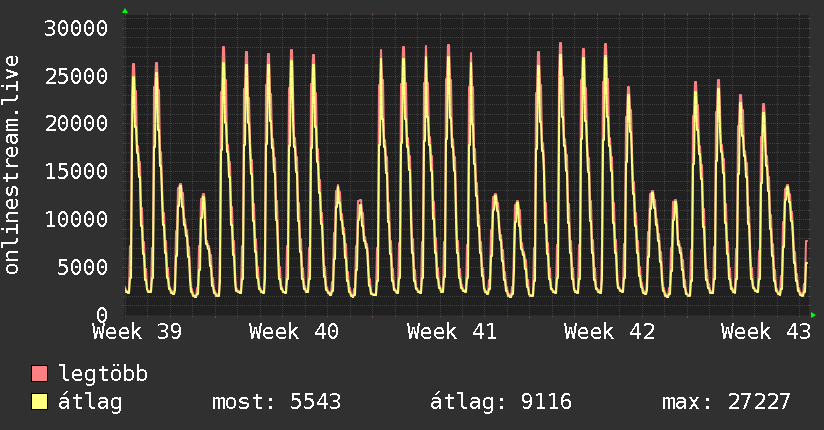This screenshot has width=824, height=430.
Task: Click the green arrow at x-axis end
Action: pyautogui.click(x=813, y=315)
